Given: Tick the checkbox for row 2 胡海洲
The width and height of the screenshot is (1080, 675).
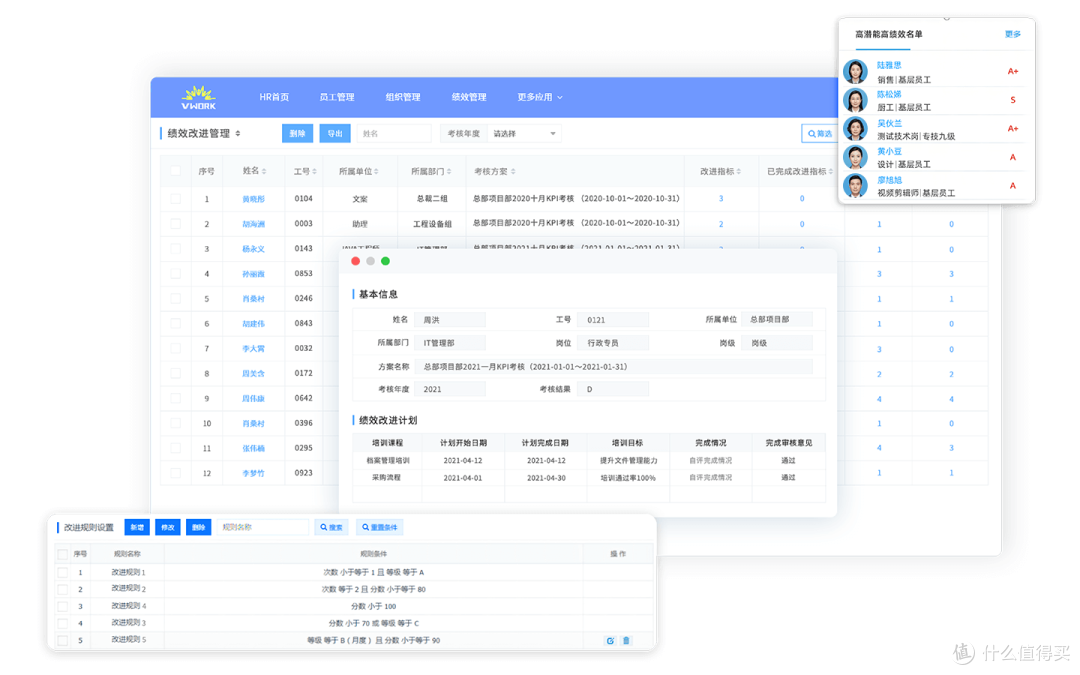Looking at the screenshot, I should 175,224.
